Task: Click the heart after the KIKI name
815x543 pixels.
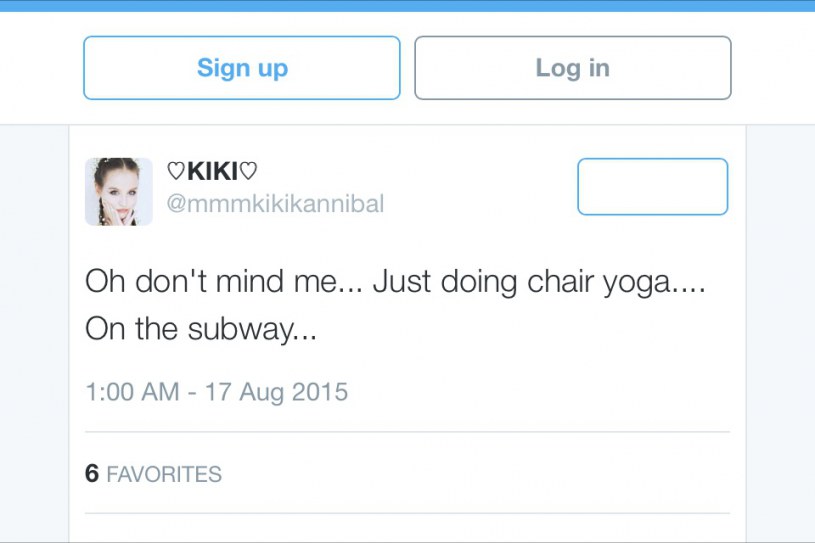Action: [x=249, y=173]
